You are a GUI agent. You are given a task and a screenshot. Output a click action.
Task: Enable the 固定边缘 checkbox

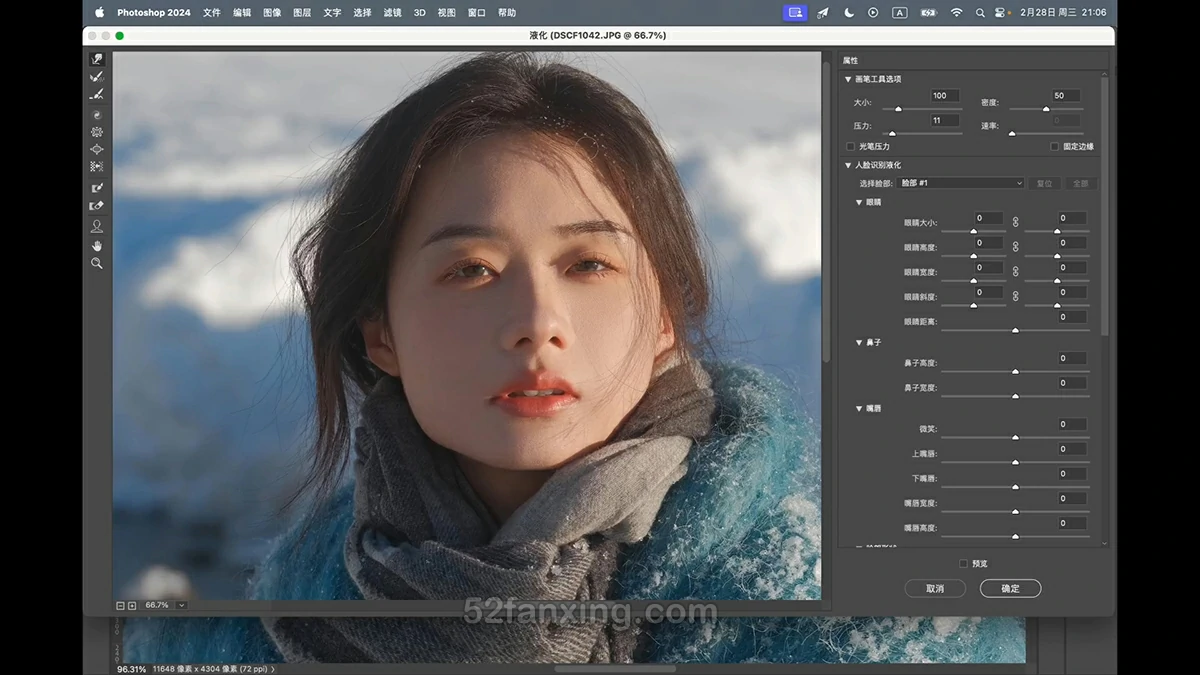(x=1054, y=146)
